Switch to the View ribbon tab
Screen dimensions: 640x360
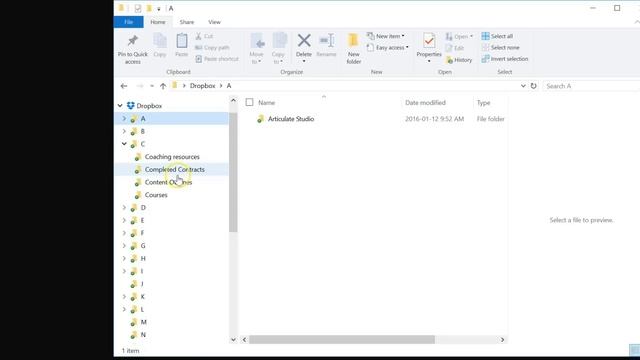coord(214,22)
